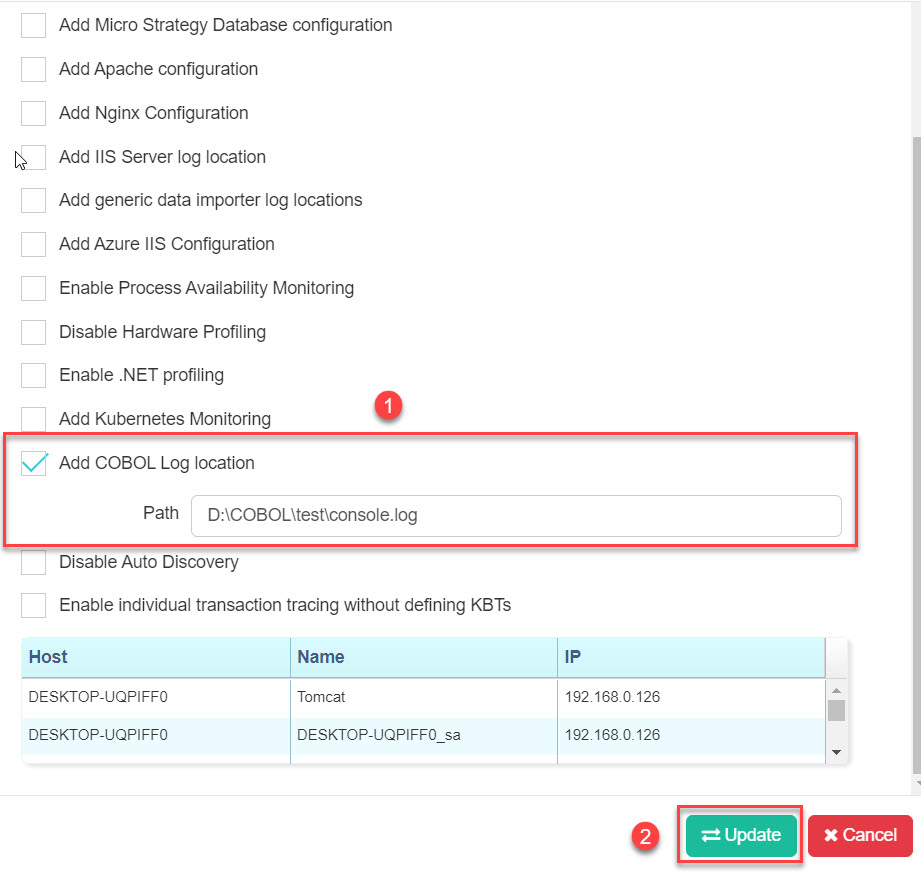Viewport: 921px width, 873px height.
Task: Click the Cancel button
Action: [x=860, y=835]
